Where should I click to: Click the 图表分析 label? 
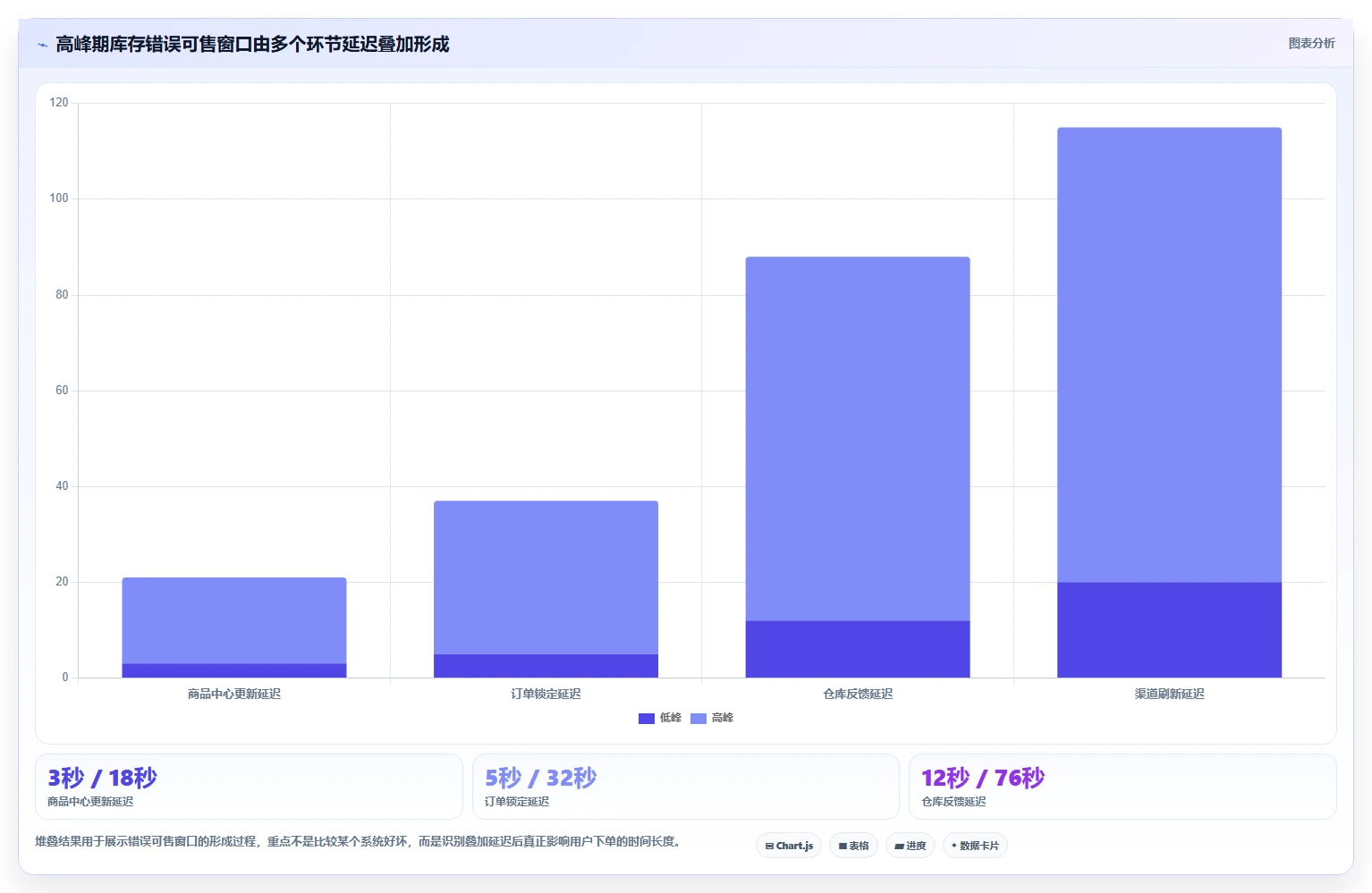click(x=1311, y=43)
